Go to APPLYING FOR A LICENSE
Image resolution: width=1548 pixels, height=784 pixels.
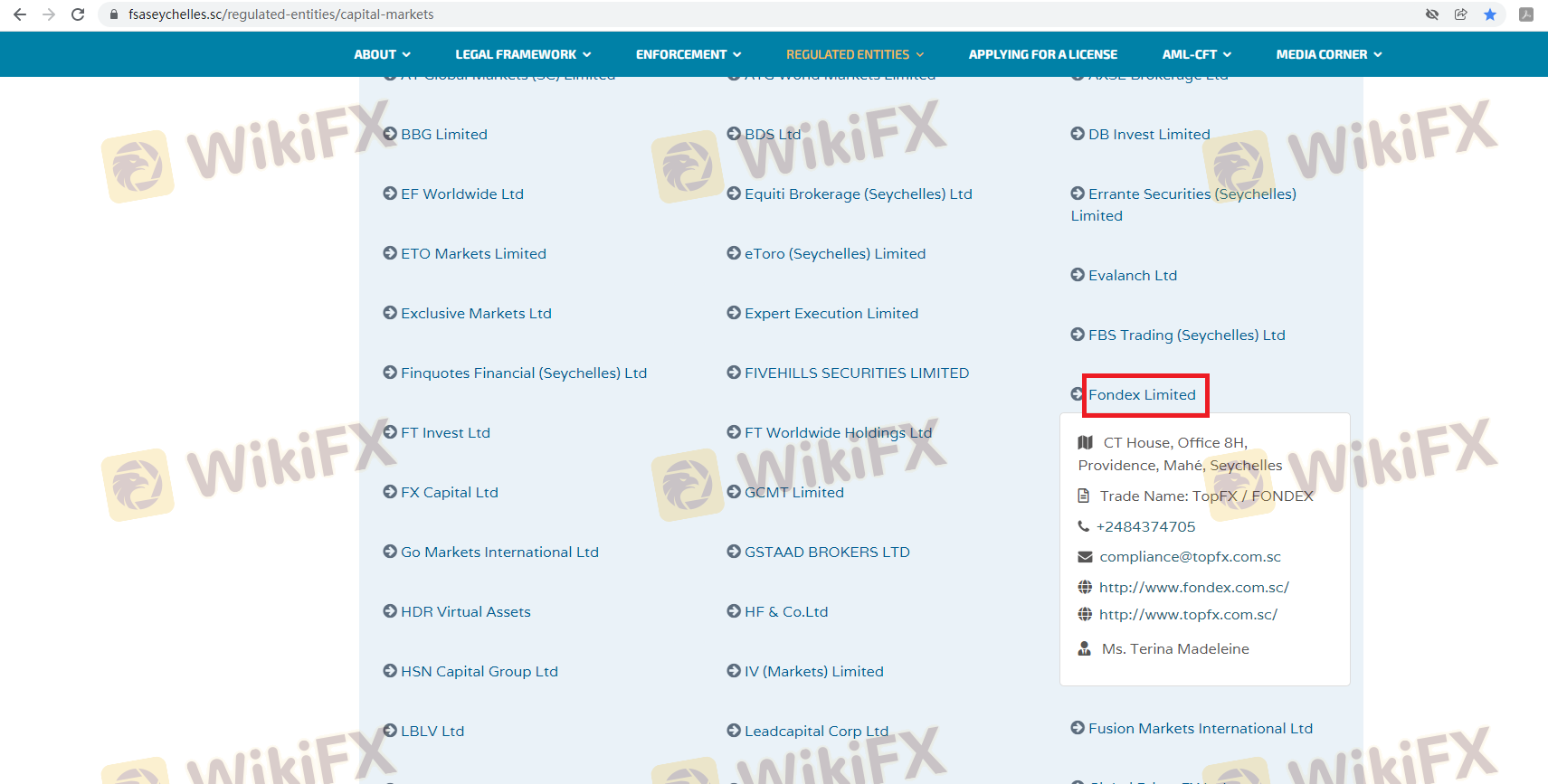[x=1042, y=54]
